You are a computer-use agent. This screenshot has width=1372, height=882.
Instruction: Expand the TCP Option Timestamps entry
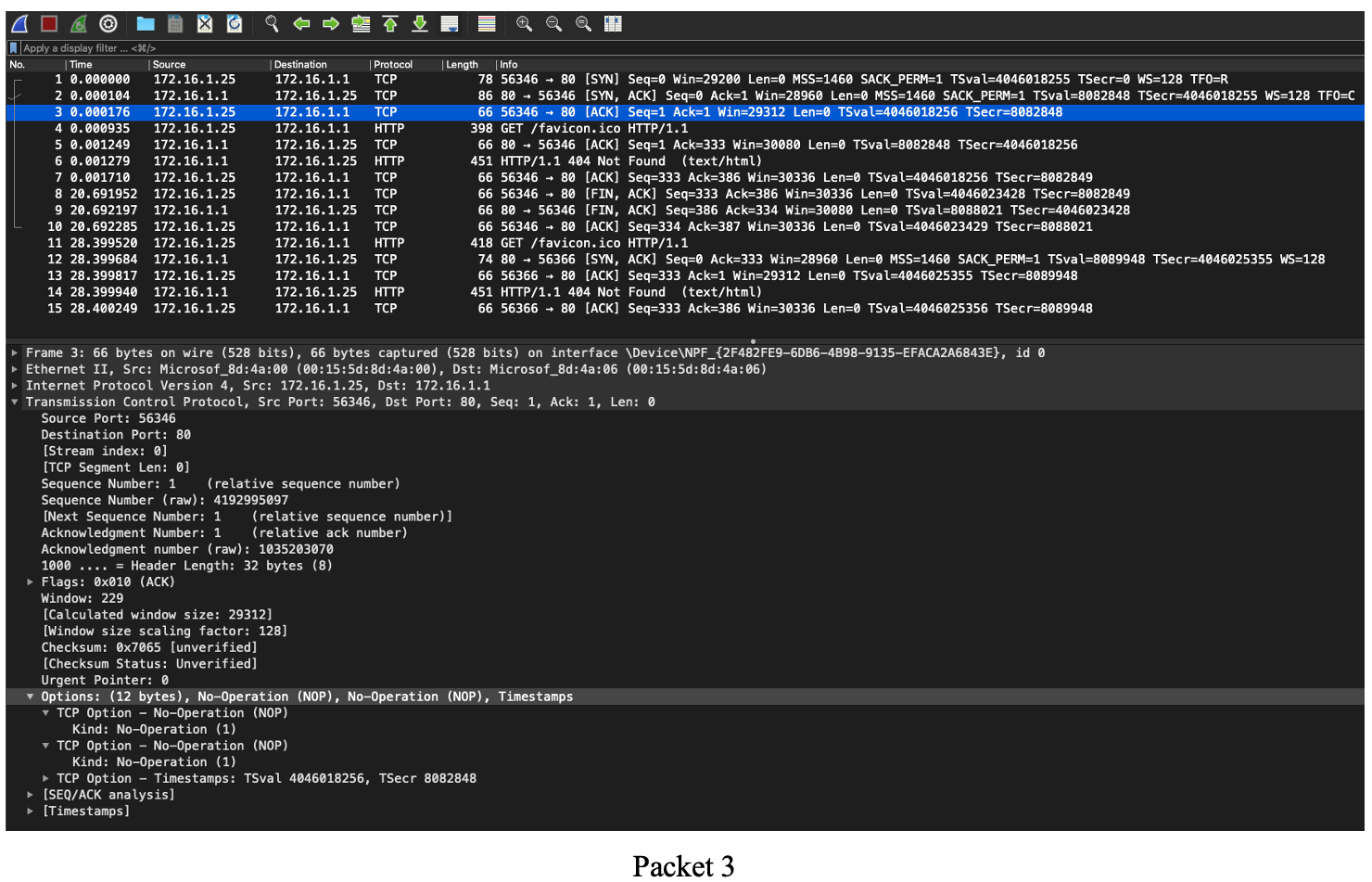pyautogui.click(x=45, y=778)
